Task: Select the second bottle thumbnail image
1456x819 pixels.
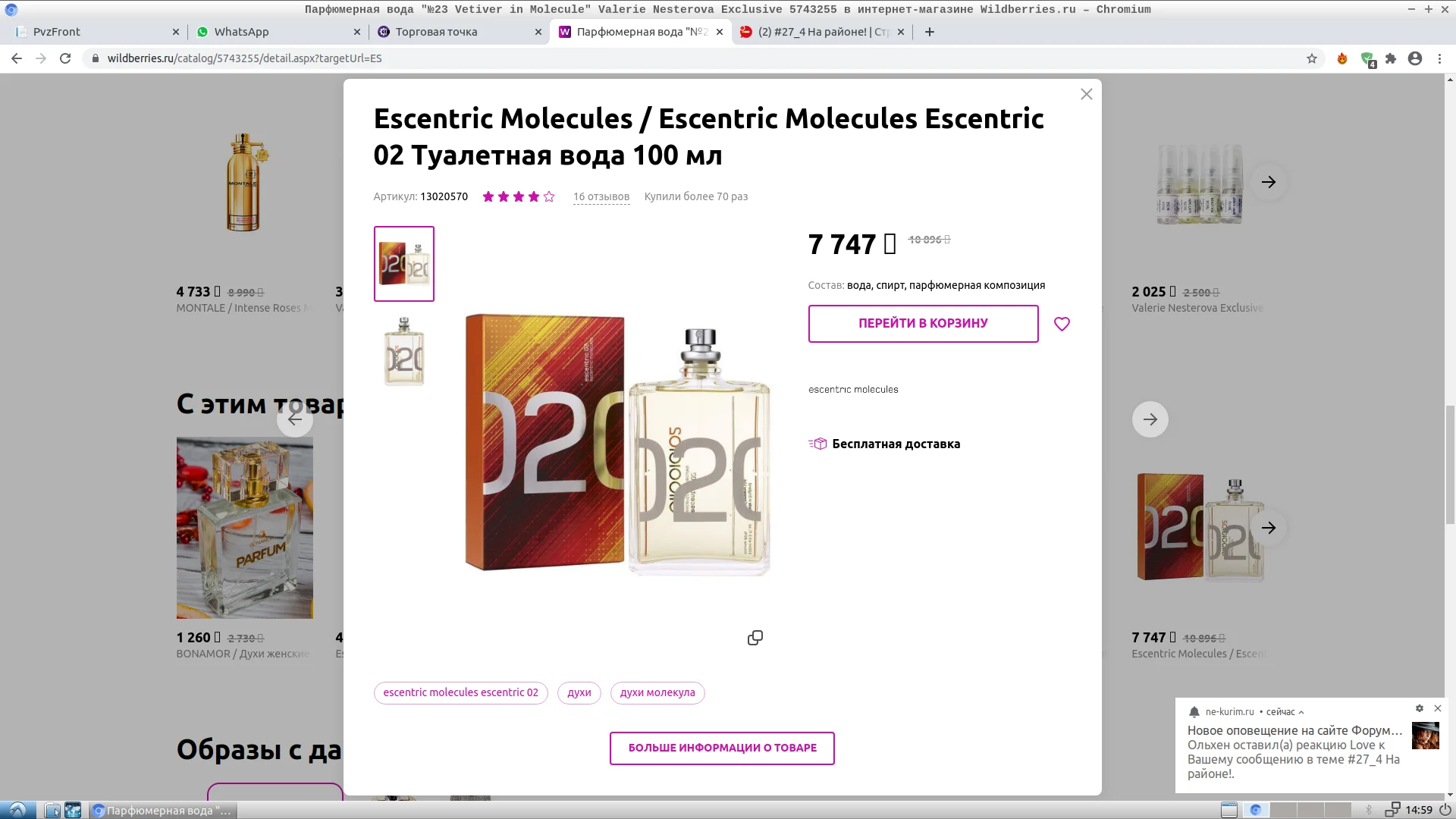Action: coord(403,352)
